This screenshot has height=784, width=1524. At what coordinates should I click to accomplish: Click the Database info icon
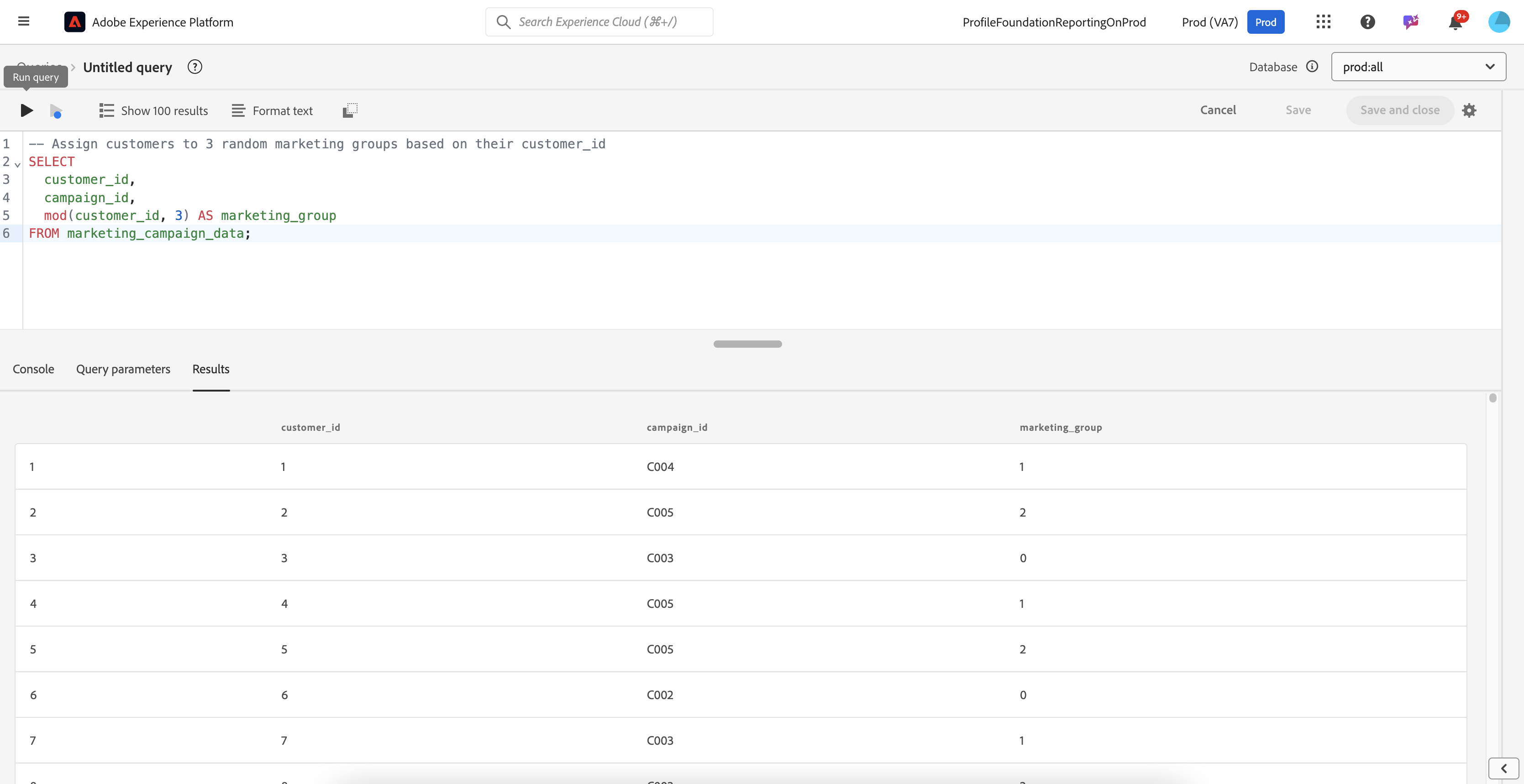(1312, 67)
